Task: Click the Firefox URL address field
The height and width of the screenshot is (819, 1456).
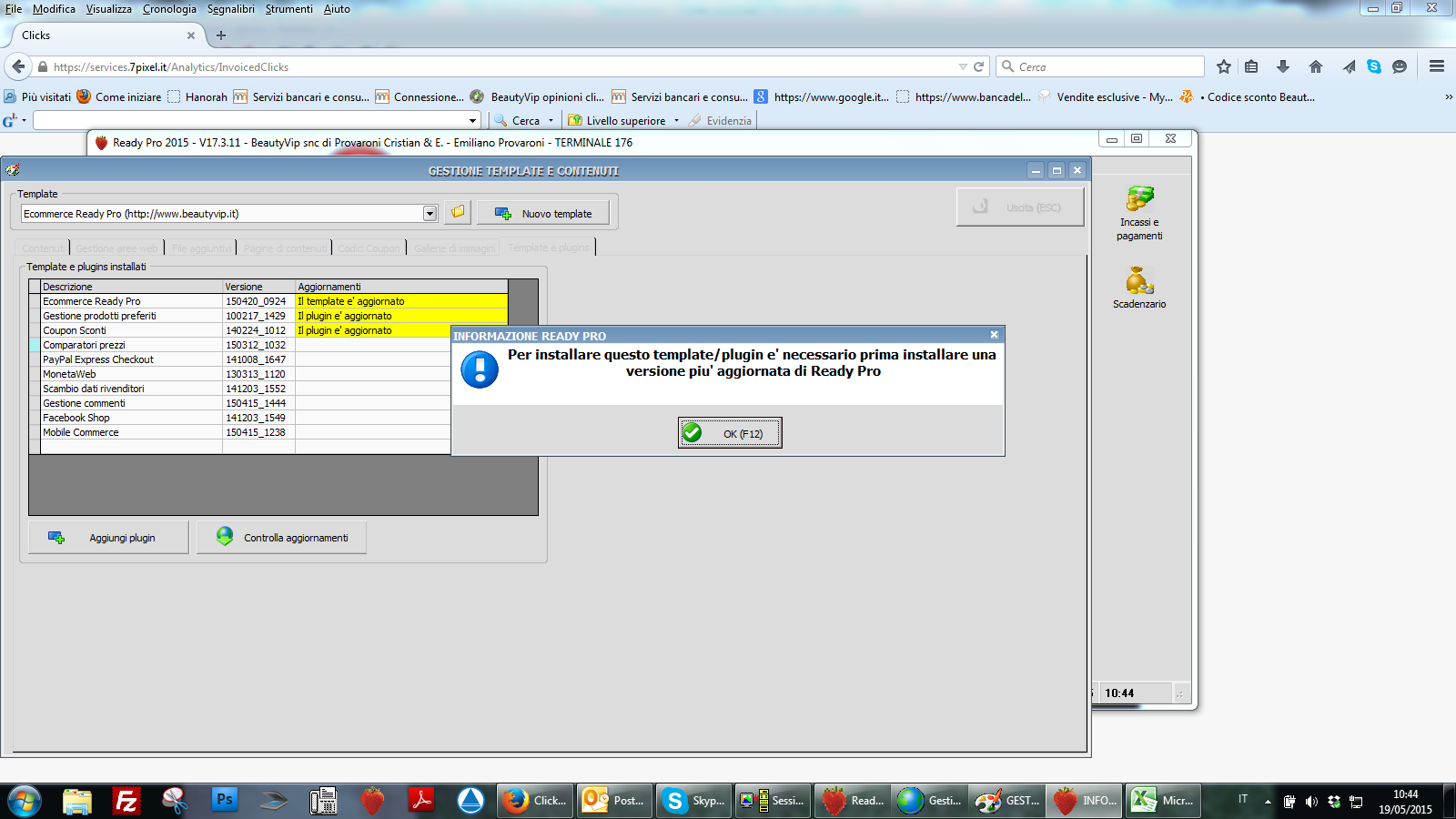Action: pyautogui.click(x=500, y=66)
